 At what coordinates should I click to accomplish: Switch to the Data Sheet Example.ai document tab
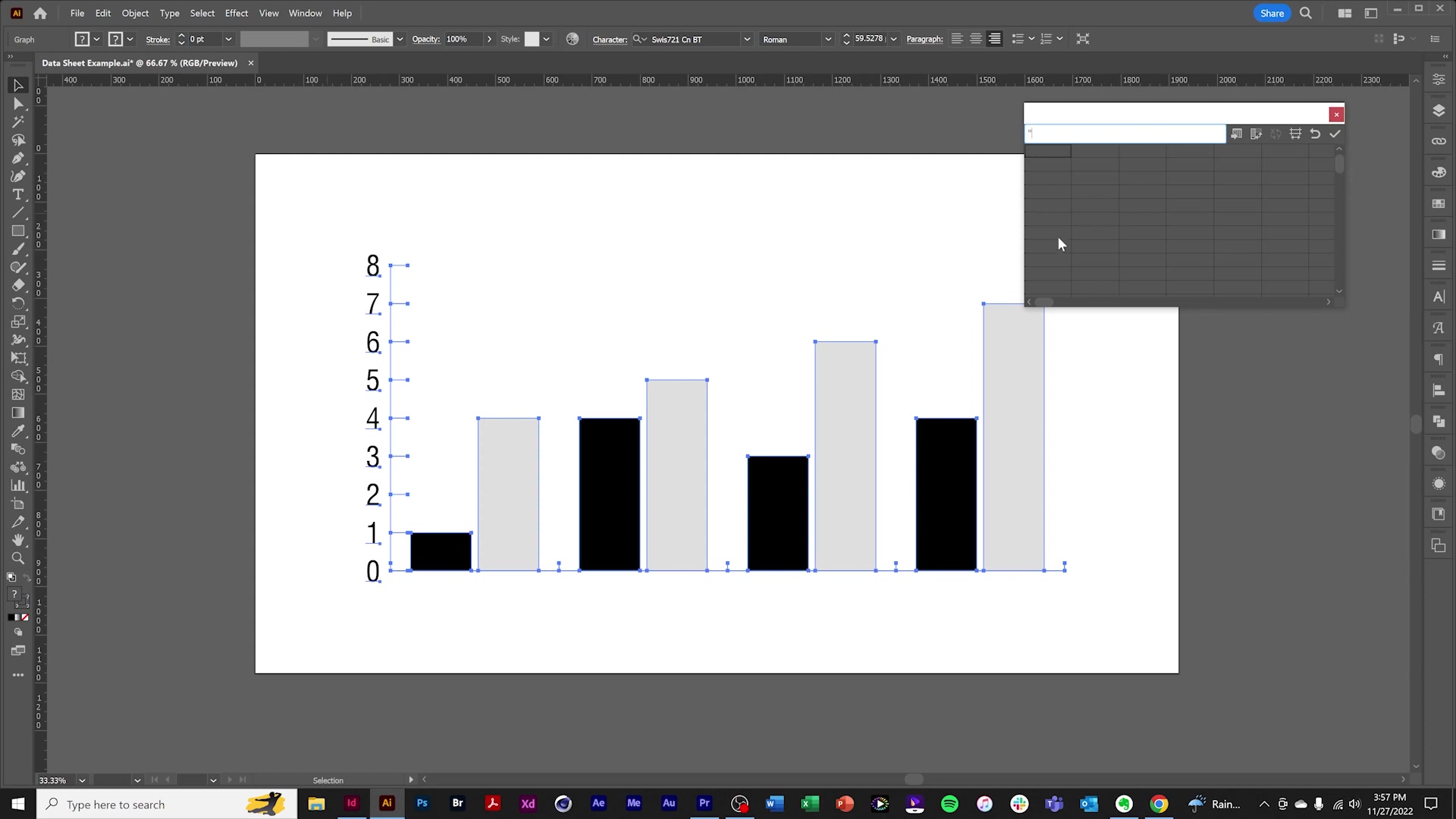tap(140, 63)
